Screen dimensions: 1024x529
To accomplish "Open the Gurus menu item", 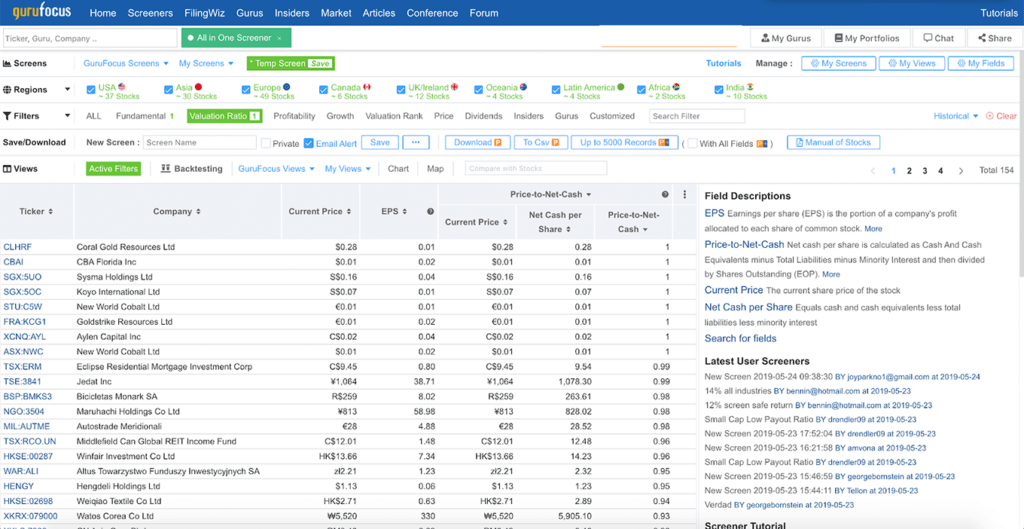I will (249, 13).
